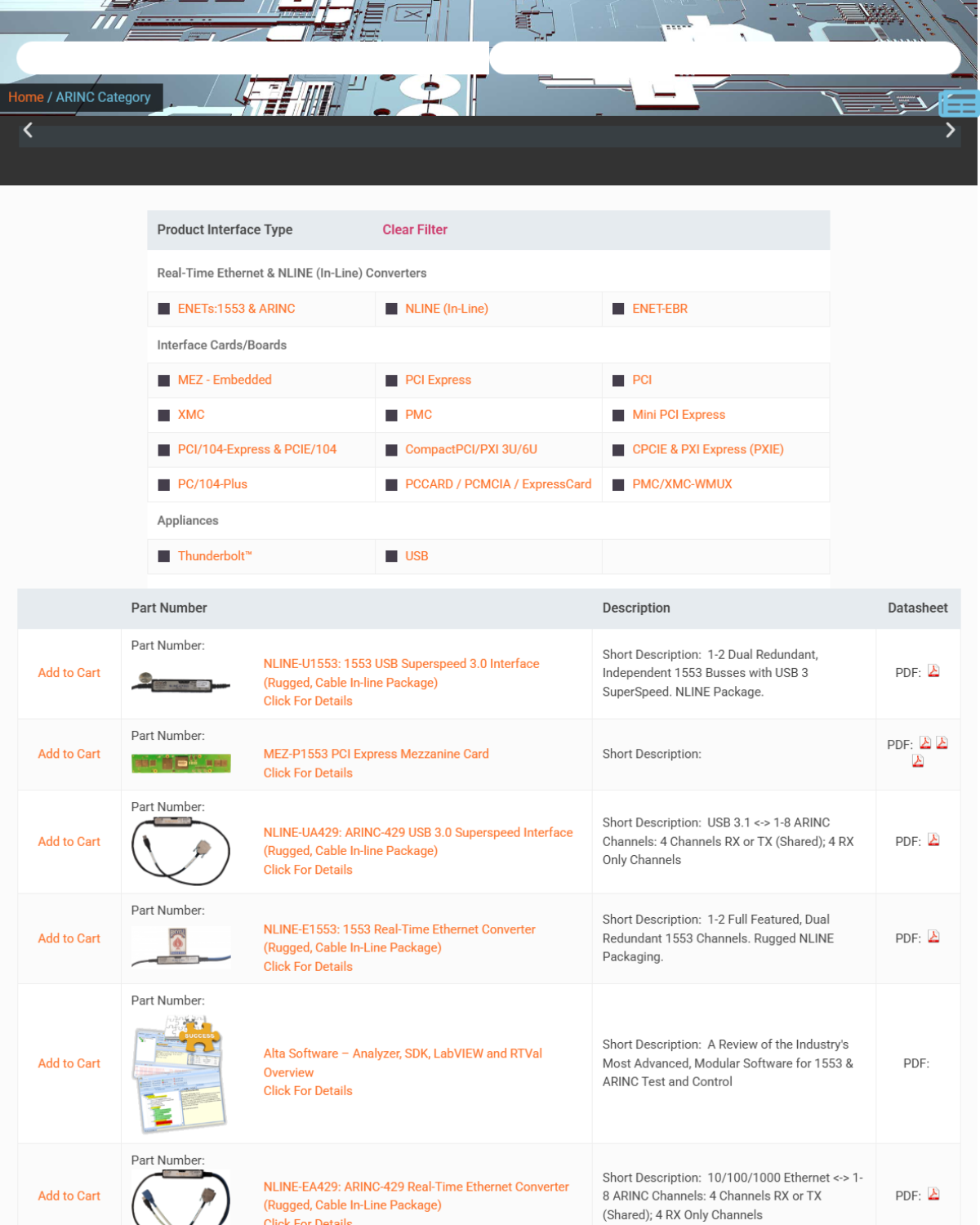Check the NLINE (In-Line) filter box

click(x=391, y=309)
